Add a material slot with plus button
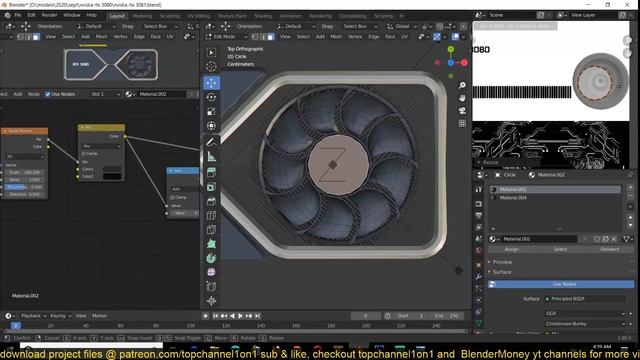 coord(630,188)
